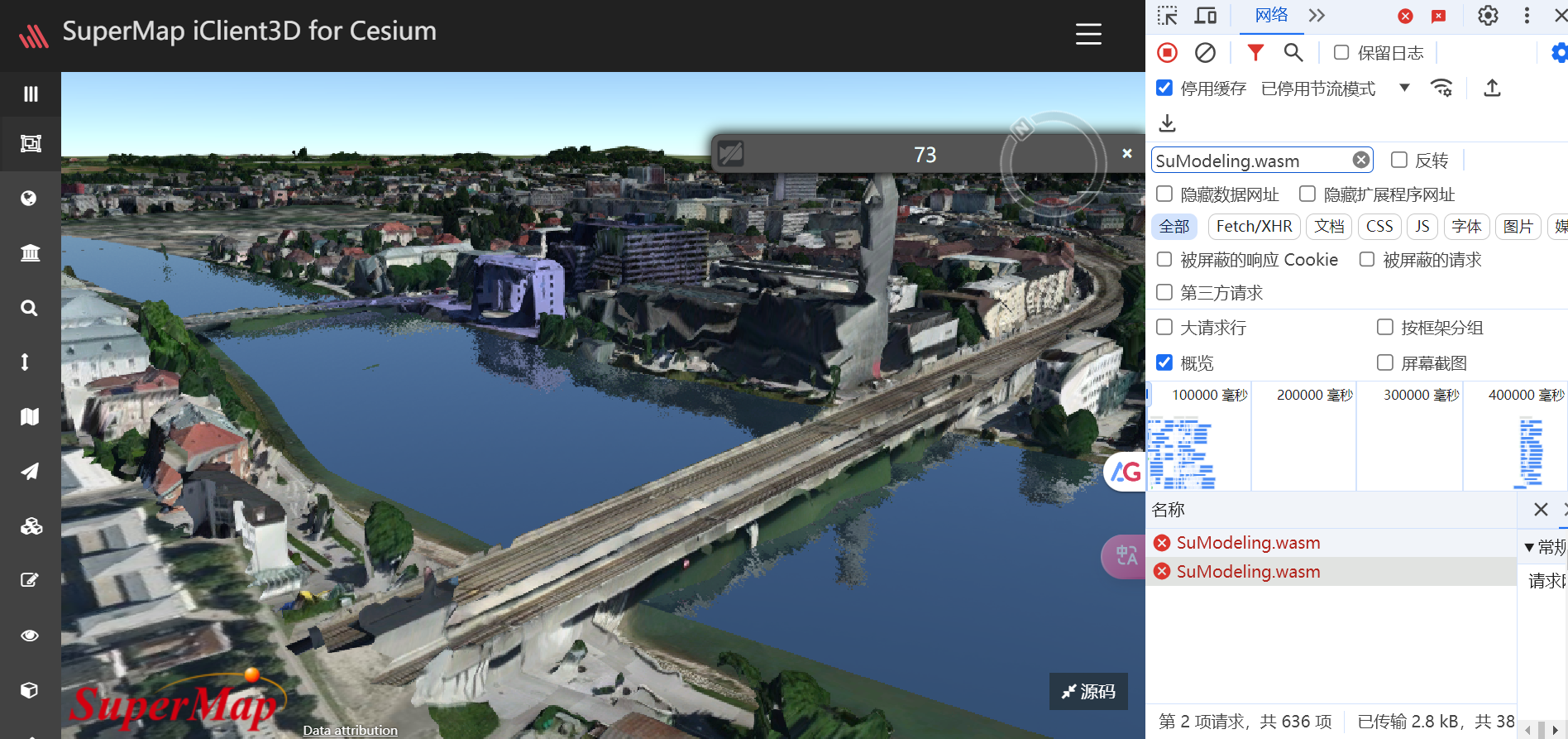Uncheck 概览 overview checkbox
Screen dimensions: 1568x739
1164,362
